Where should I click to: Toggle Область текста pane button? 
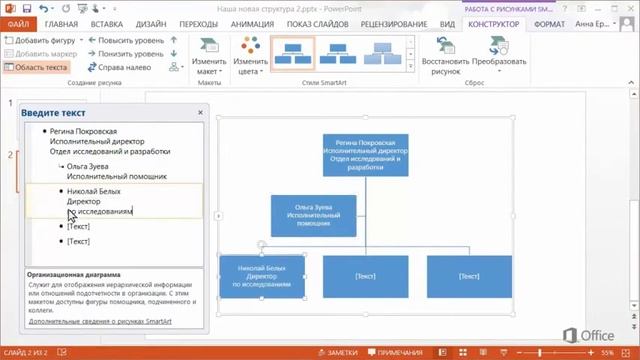coord(36,67)
